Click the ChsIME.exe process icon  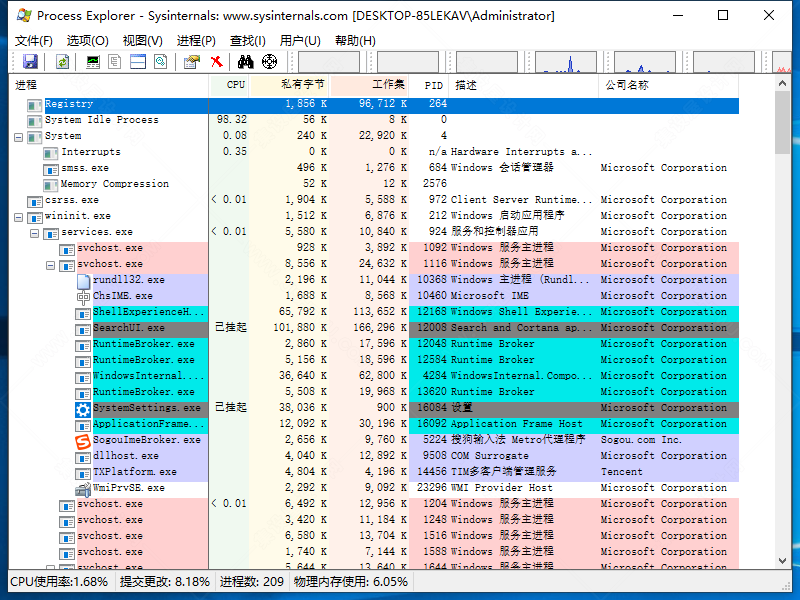tap(83, 296)
